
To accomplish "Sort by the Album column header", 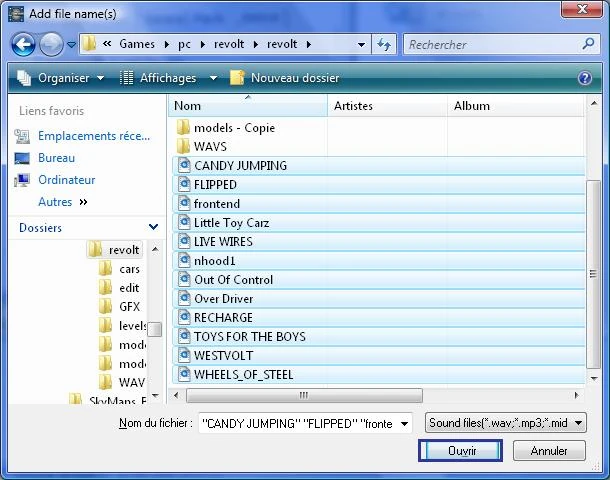I will (x=516, y=106).
